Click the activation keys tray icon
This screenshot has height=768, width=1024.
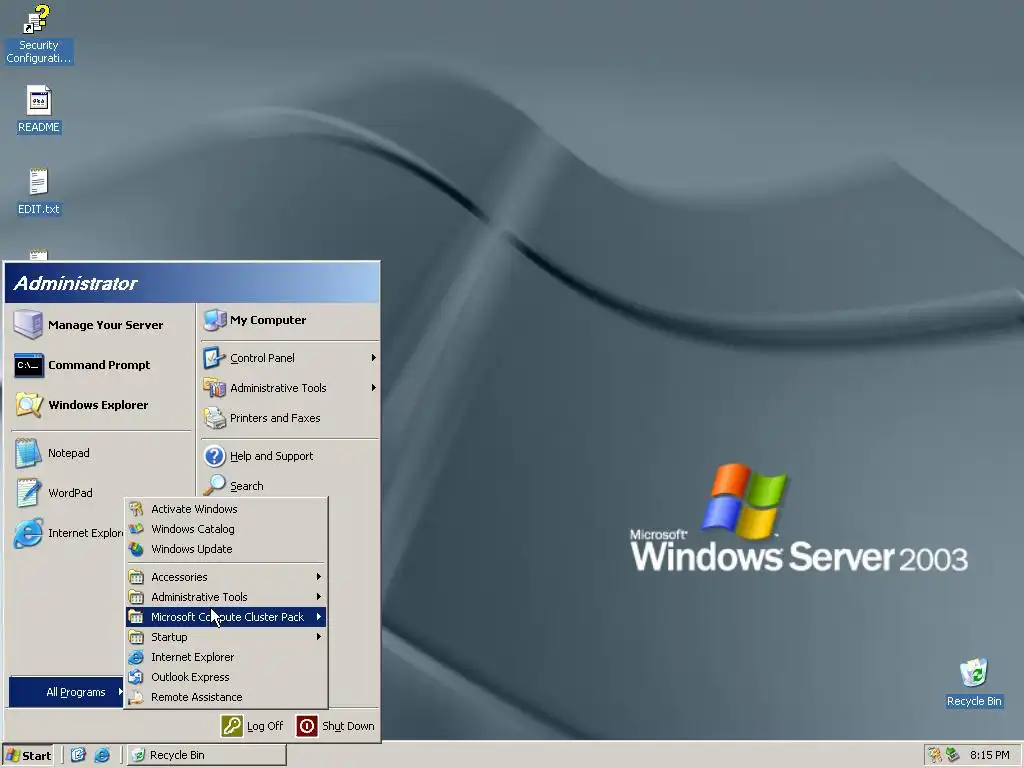click(x=935, y=755)
